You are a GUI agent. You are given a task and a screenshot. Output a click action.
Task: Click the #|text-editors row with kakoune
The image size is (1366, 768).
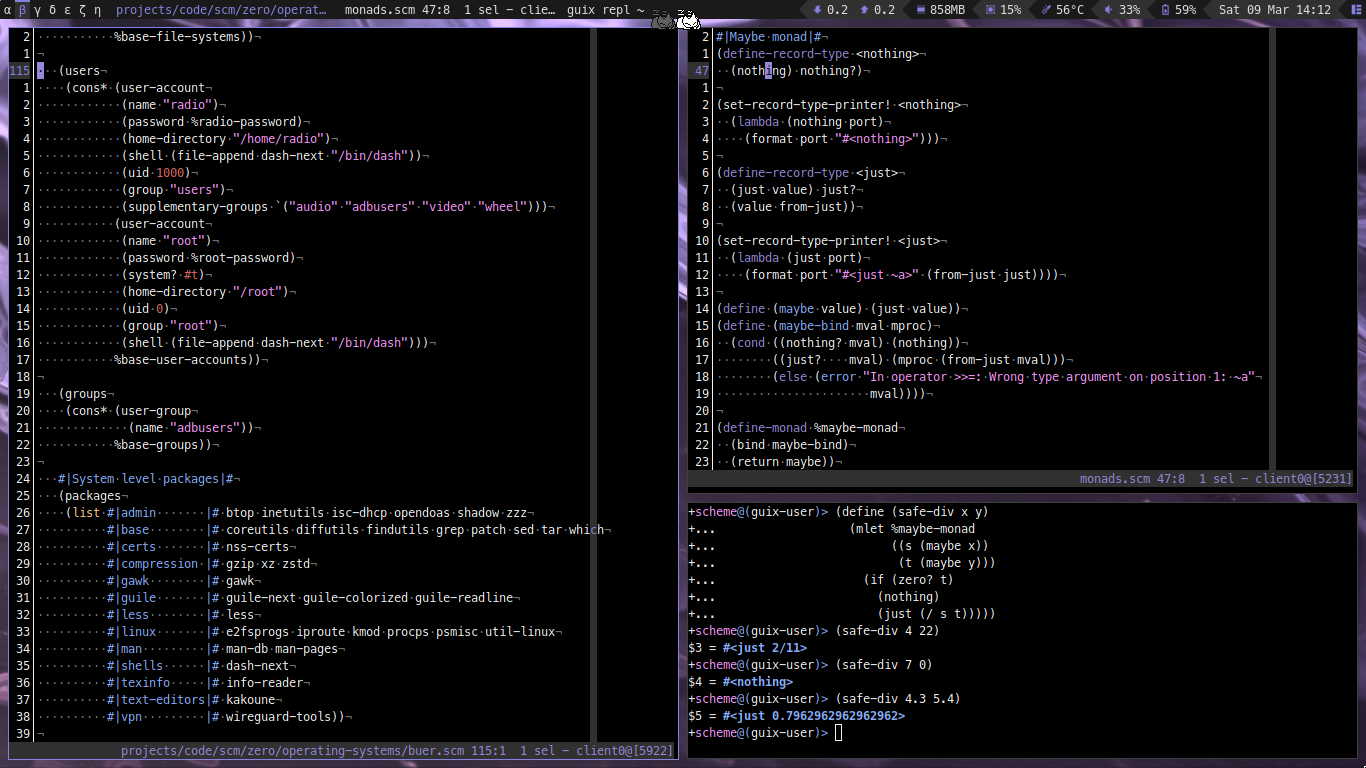pos(192,700)
